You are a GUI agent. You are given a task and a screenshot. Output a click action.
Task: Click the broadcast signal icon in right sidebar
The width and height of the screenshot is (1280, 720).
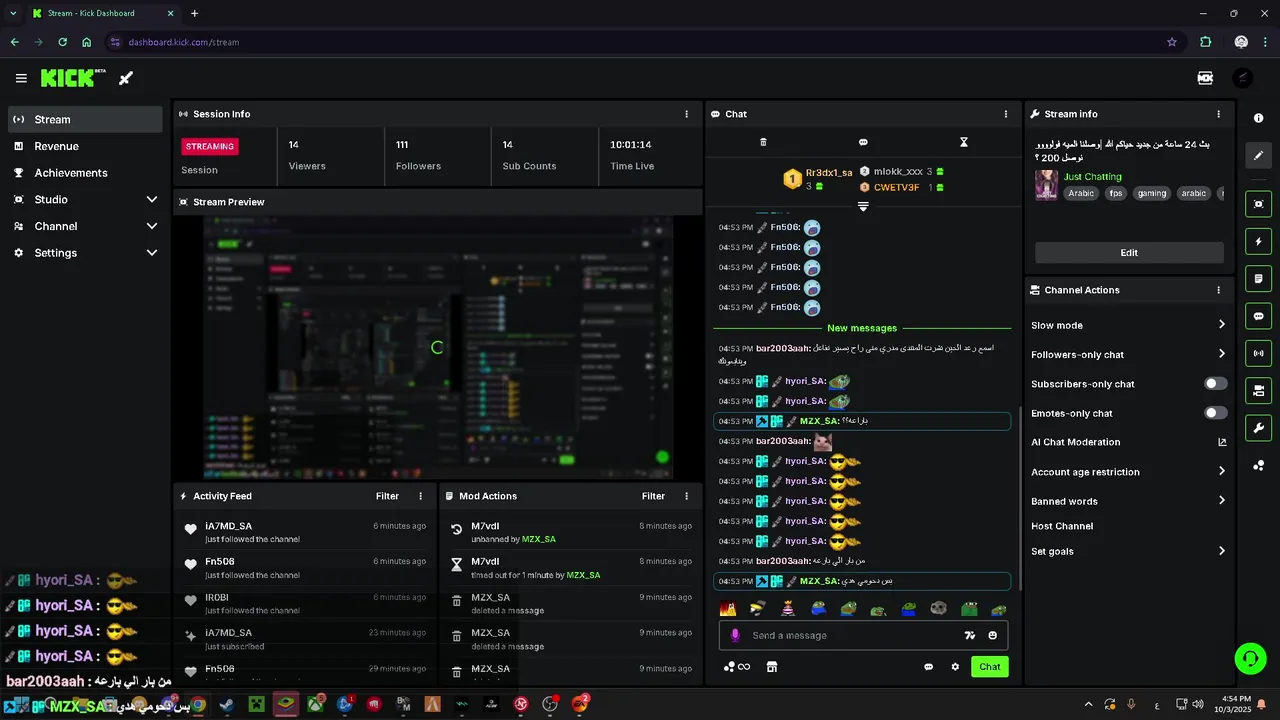1258,353
